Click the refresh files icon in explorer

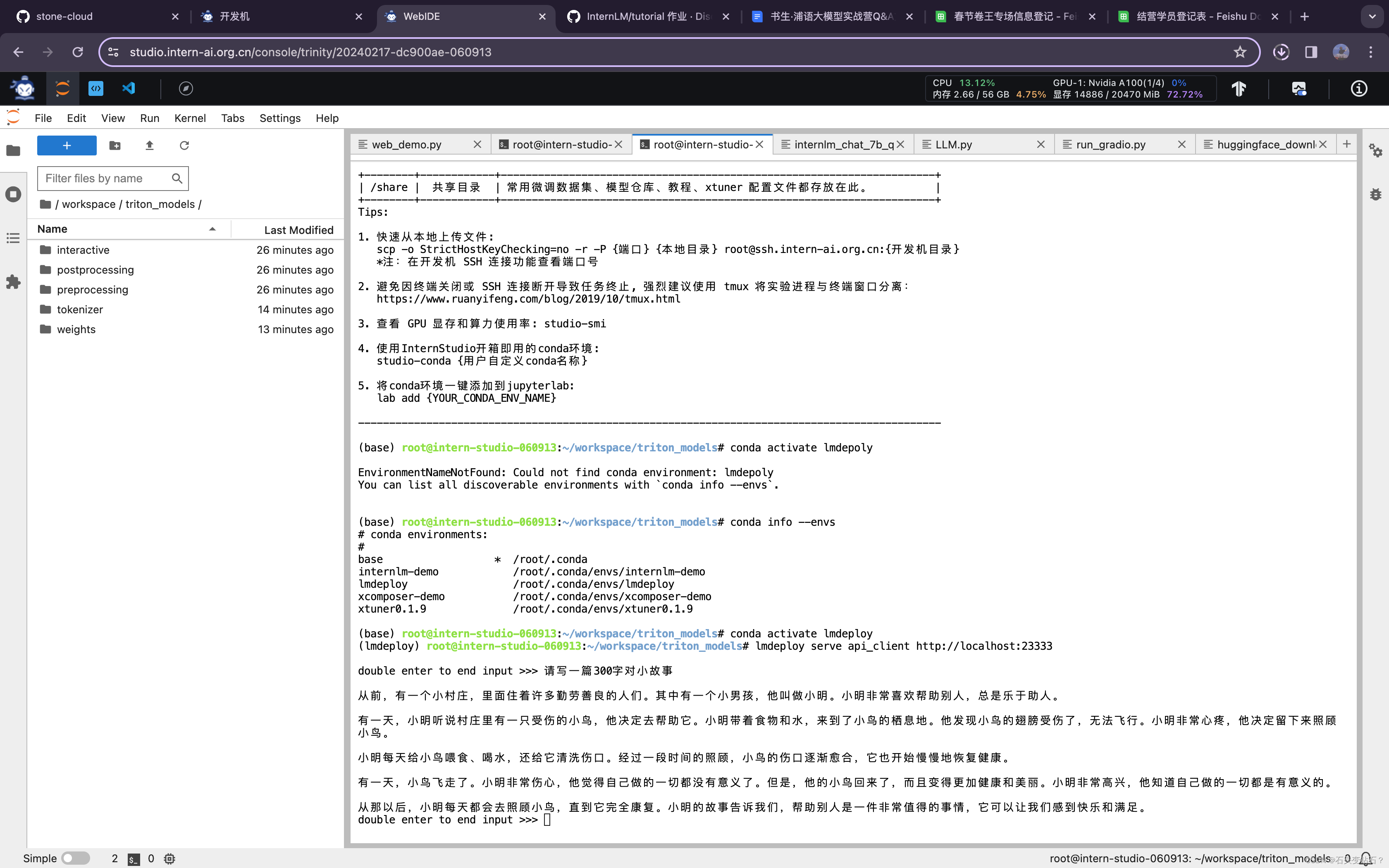(x=183, y=145)
